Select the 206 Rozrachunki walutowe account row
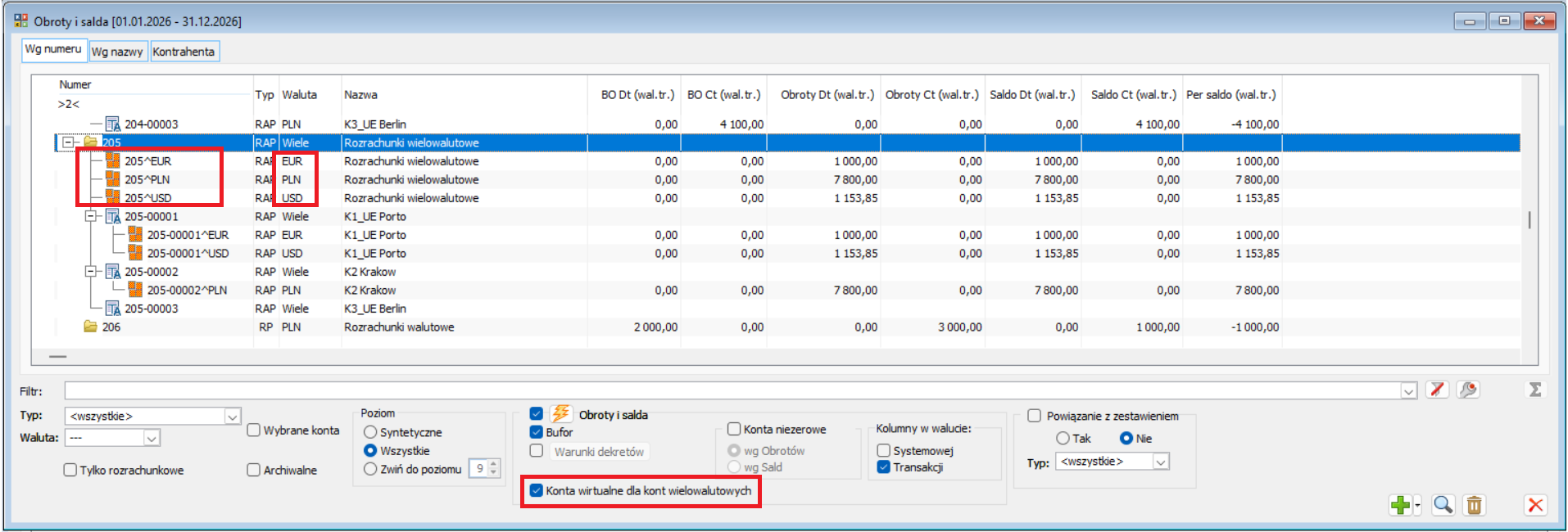1568x532 pixels. (398, 327)
